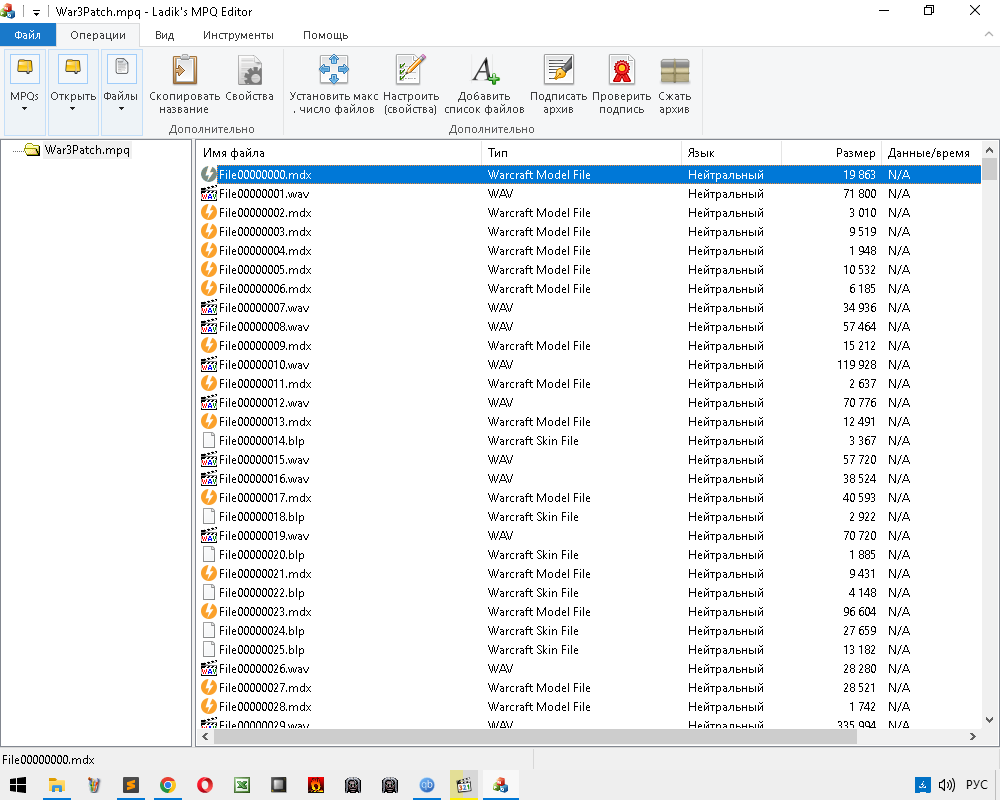Viewport: 1000px width, 800px height.
Task: Click the Открыть folder icon
Action: (x=73, y=68)
